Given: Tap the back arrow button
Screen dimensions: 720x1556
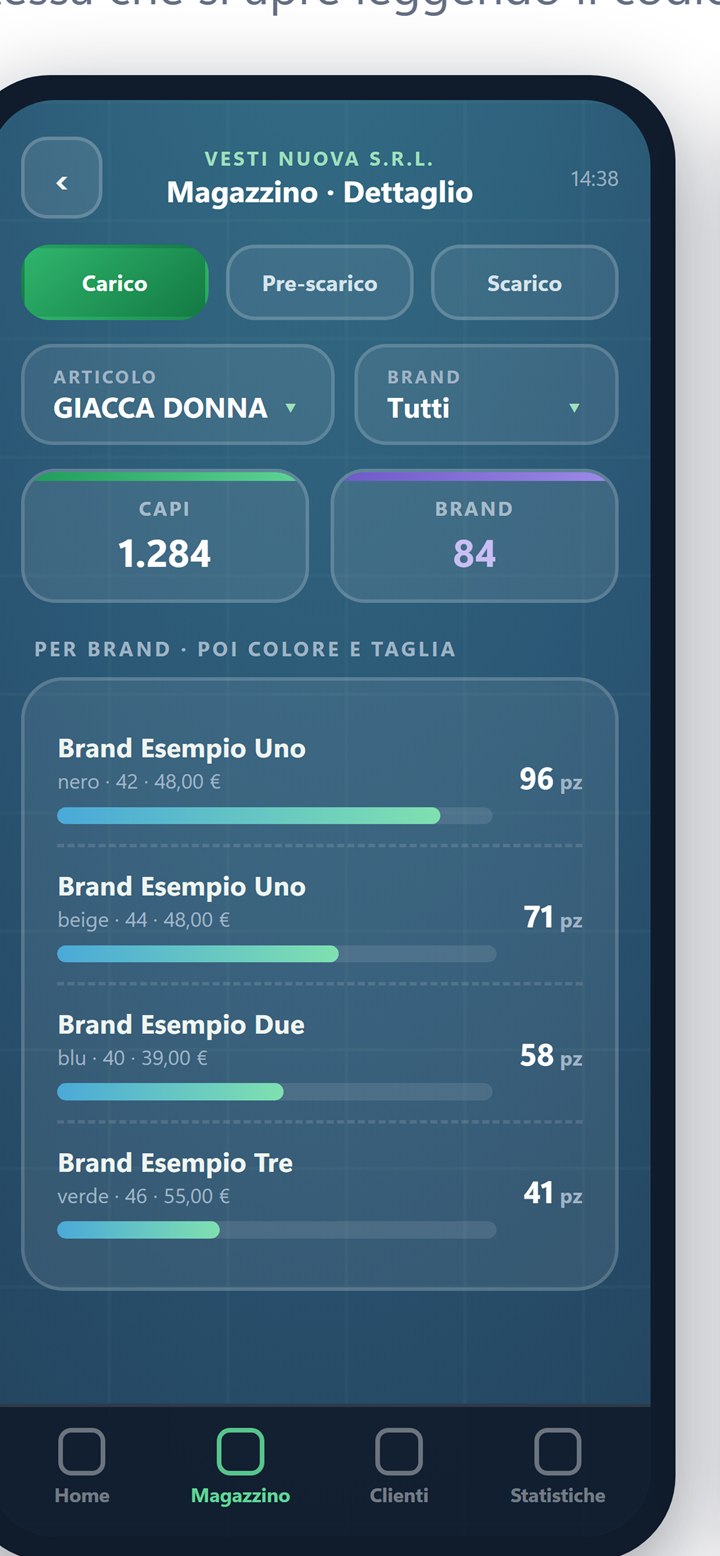Looking at the screenshot, I should (x=61, y=178).
